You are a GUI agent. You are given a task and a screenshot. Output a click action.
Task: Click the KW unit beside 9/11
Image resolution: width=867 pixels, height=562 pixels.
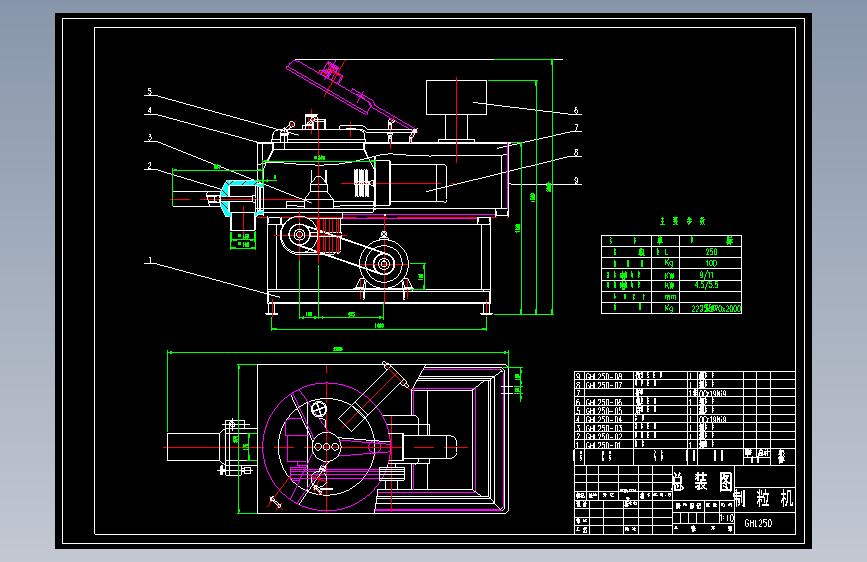coord(669,275)
